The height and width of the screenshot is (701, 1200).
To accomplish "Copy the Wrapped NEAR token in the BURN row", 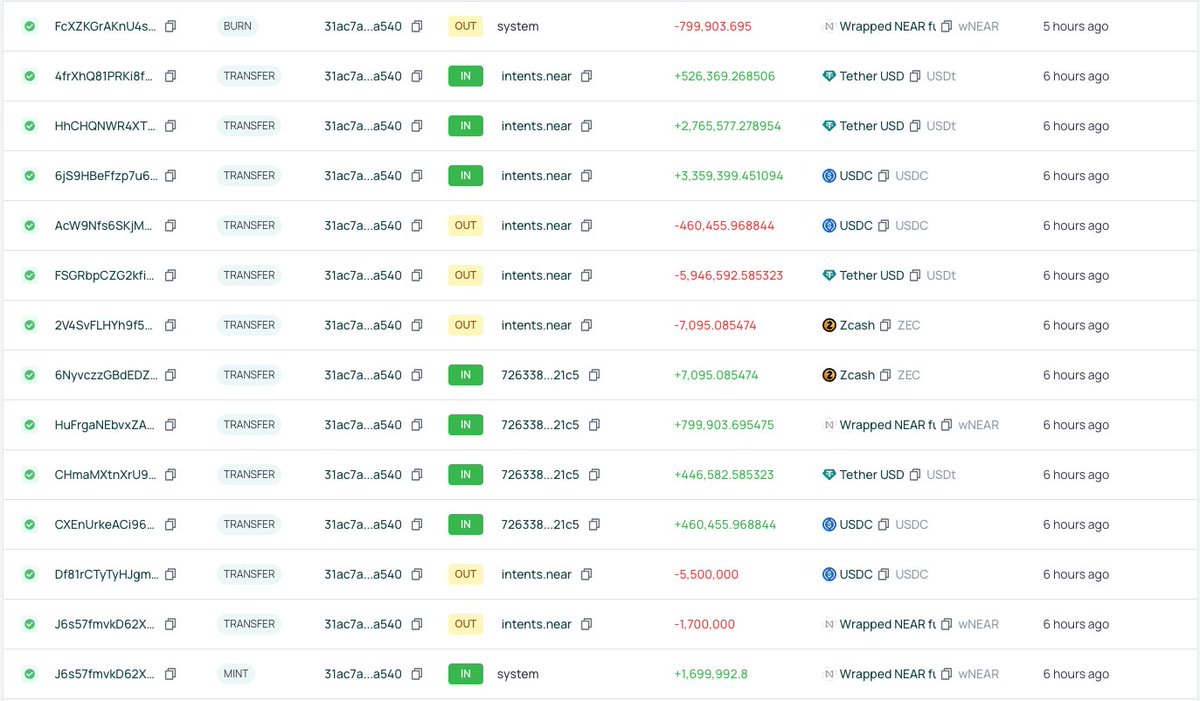I will pyautogui.click(x=946, y=26).
